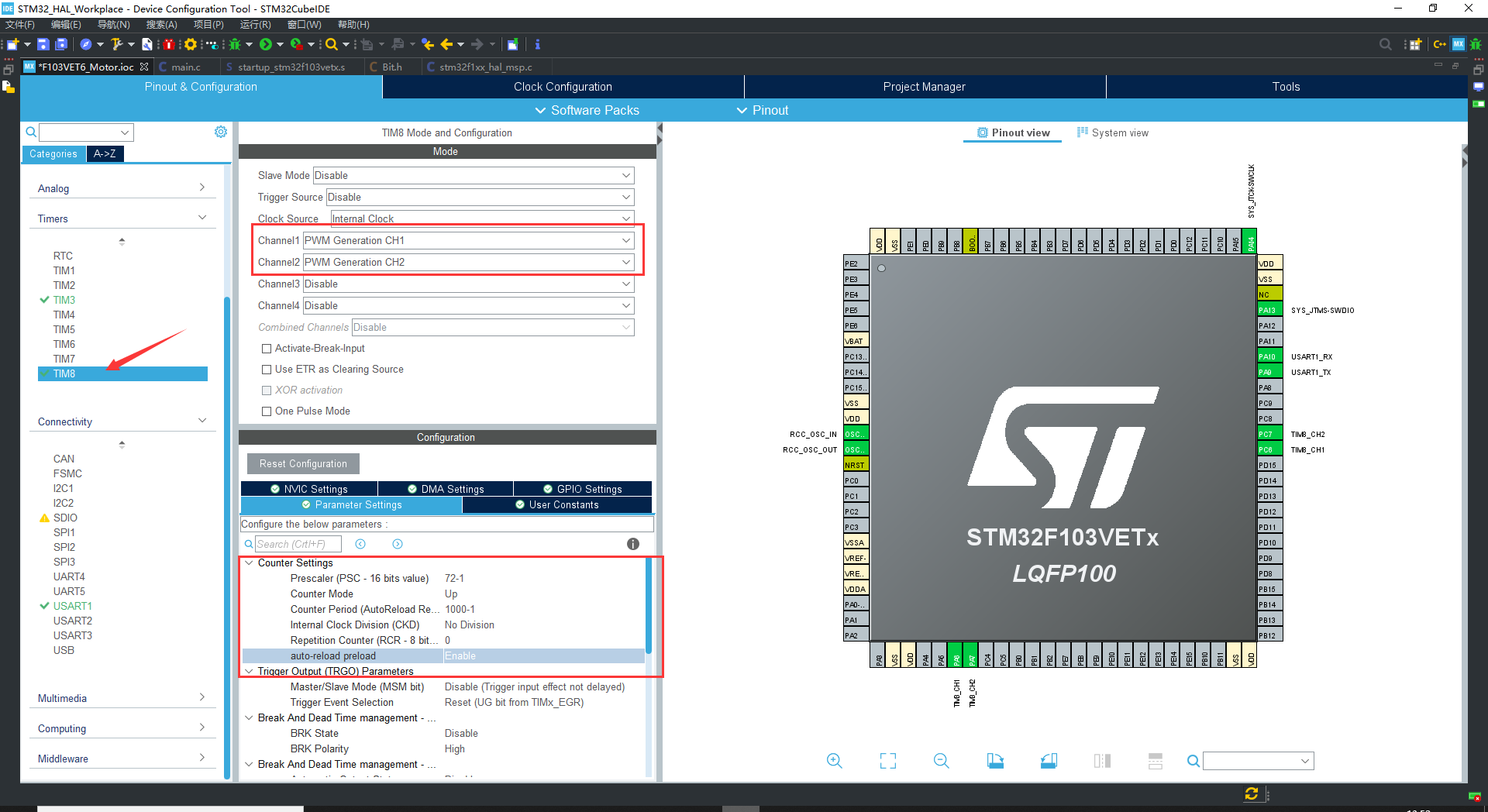Open the GPIO Settings tab
Image resolution: width=1488 pixels, height=812 pixels.
coord(583,489)
